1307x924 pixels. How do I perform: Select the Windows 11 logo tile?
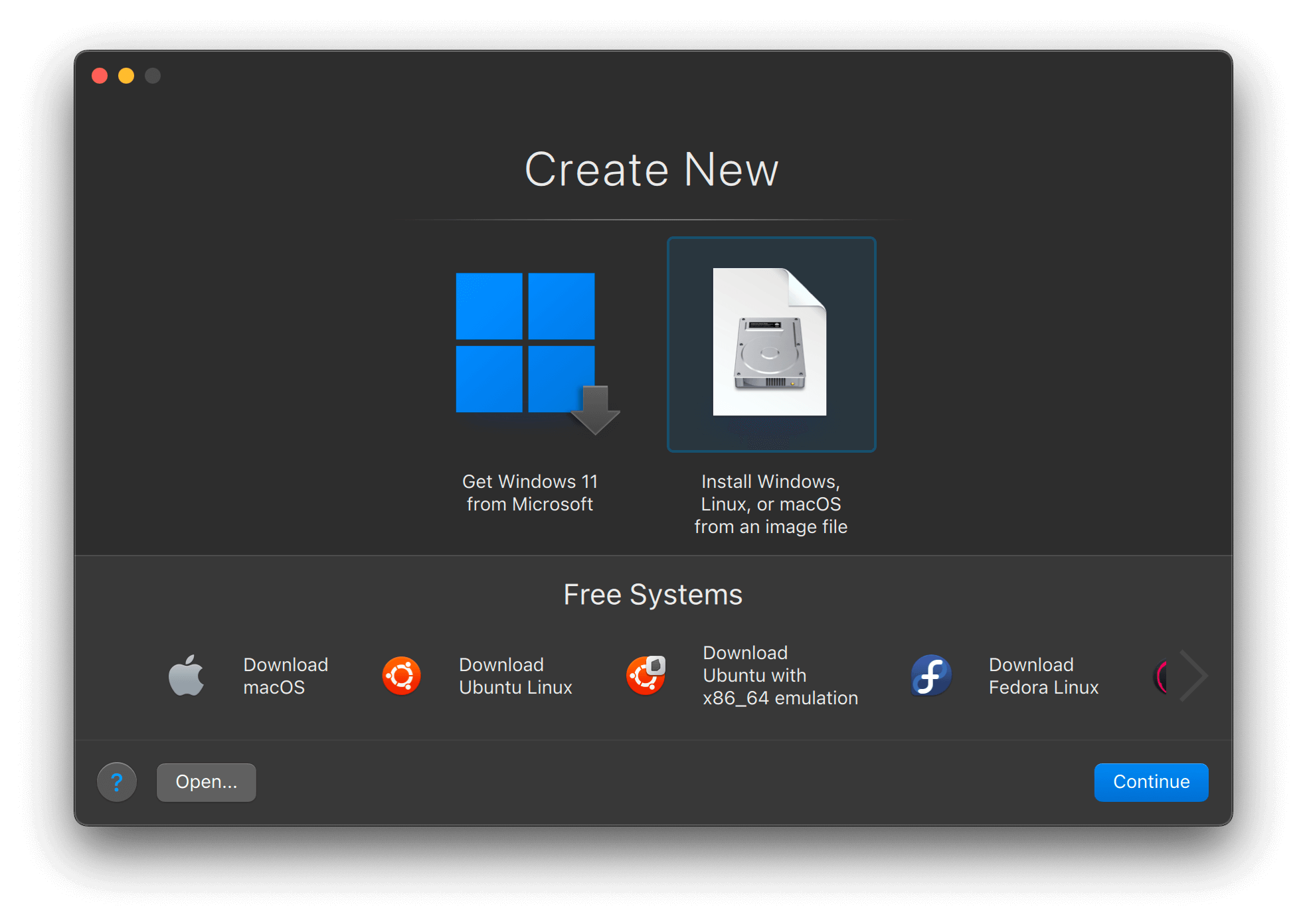525,342
